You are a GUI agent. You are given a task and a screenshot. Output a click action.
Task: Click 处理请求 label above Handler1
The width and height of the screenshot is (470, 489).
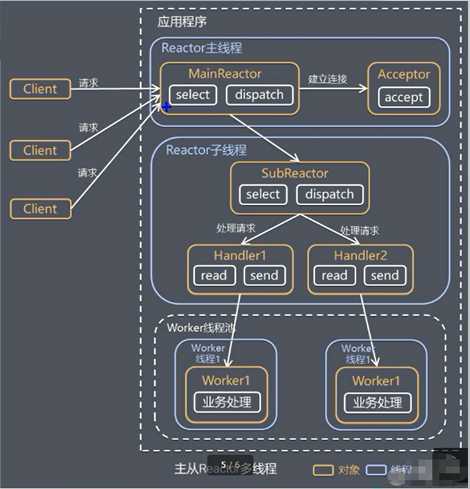(236, 228)
